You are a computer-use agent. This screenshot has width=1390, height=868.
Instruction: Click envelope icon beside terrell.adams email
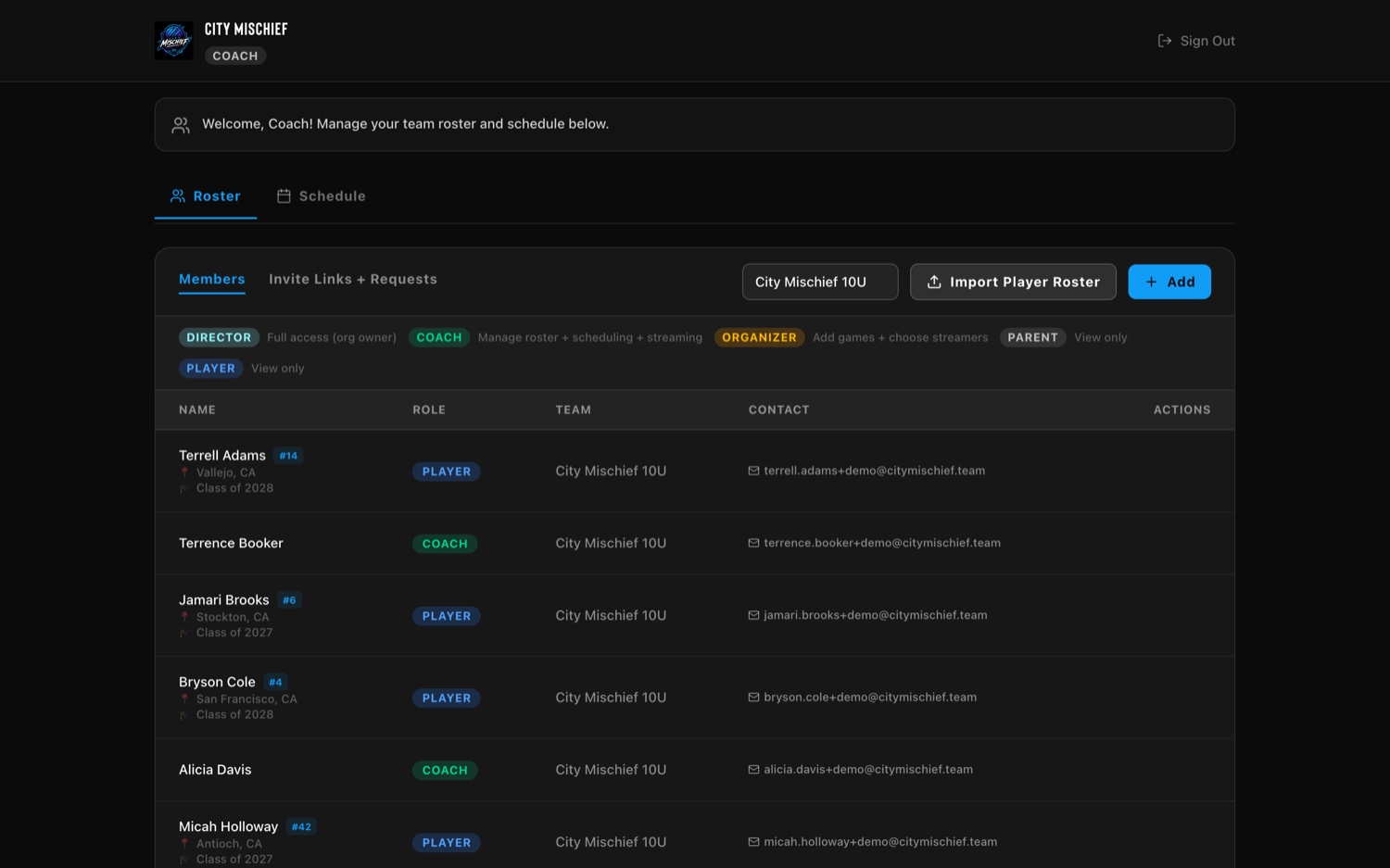[x=753, y=471]
